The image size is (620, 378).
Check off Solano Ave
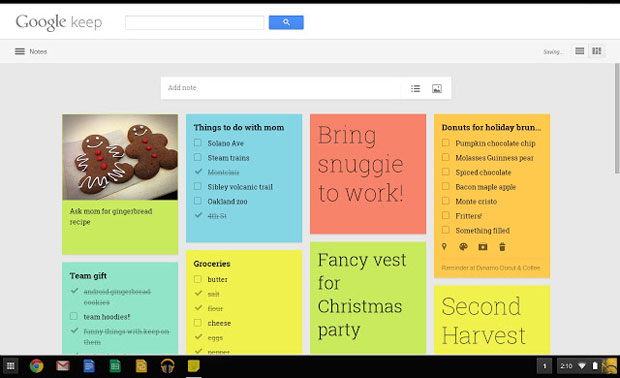198,143
